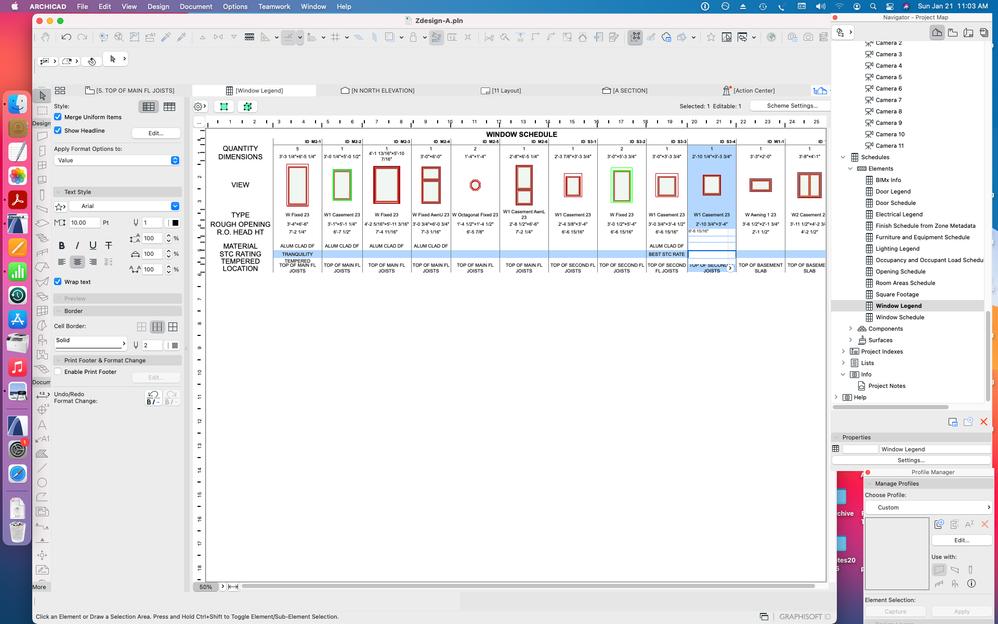
Task: Set text alignment to centered
Action: pos(77,262)
